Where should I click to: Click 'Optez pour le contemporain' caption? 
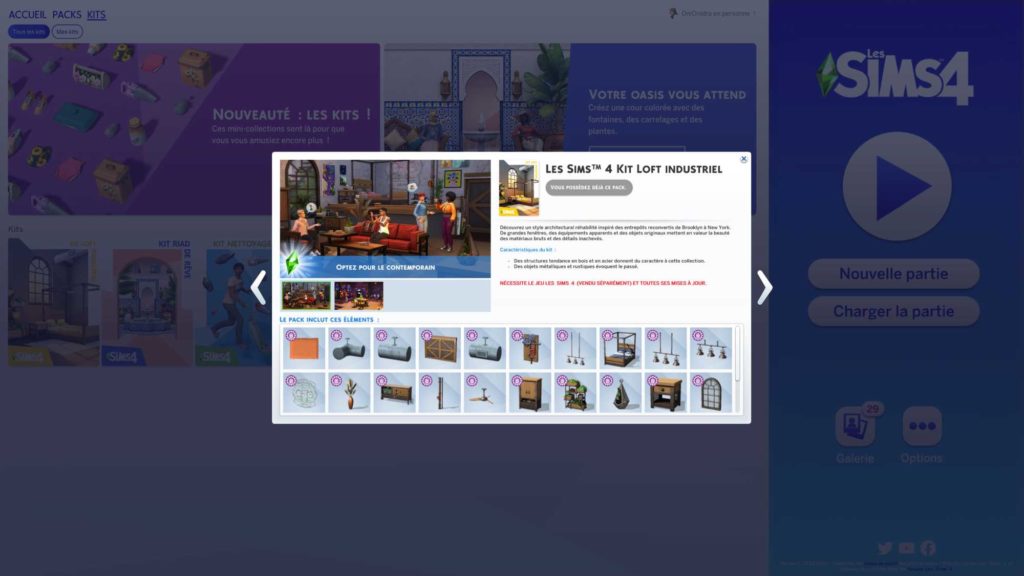pos(385,267)
